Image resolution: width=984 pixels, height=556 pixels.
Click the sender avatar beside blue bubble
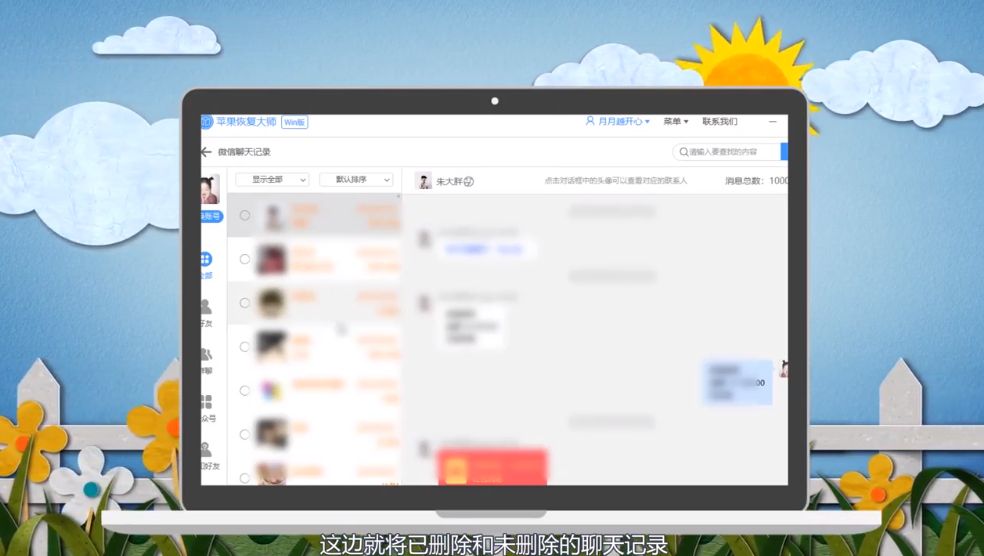pyautogui.click(x=784, y=368)
